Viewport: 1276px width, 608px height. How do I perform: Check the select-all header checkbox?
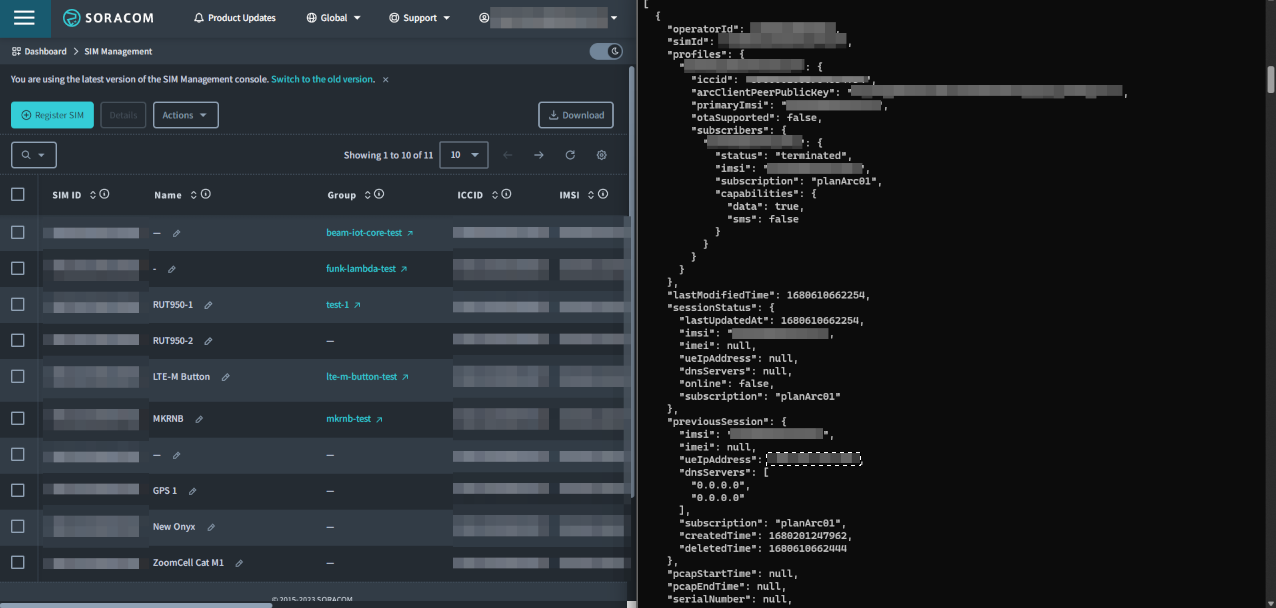point(18,194)
